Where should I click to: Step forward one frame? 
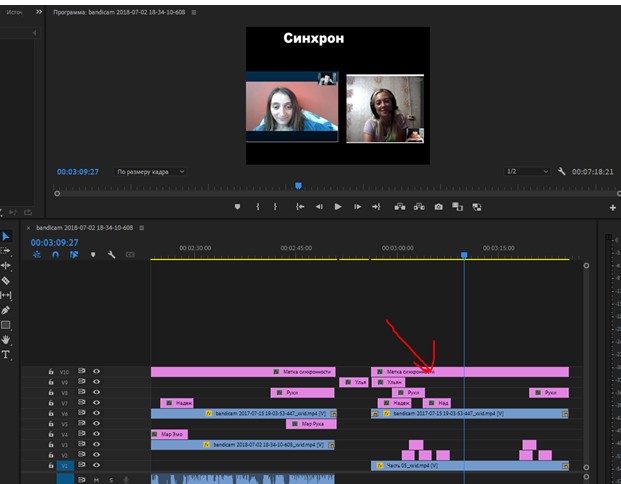(x=357, y=207)
